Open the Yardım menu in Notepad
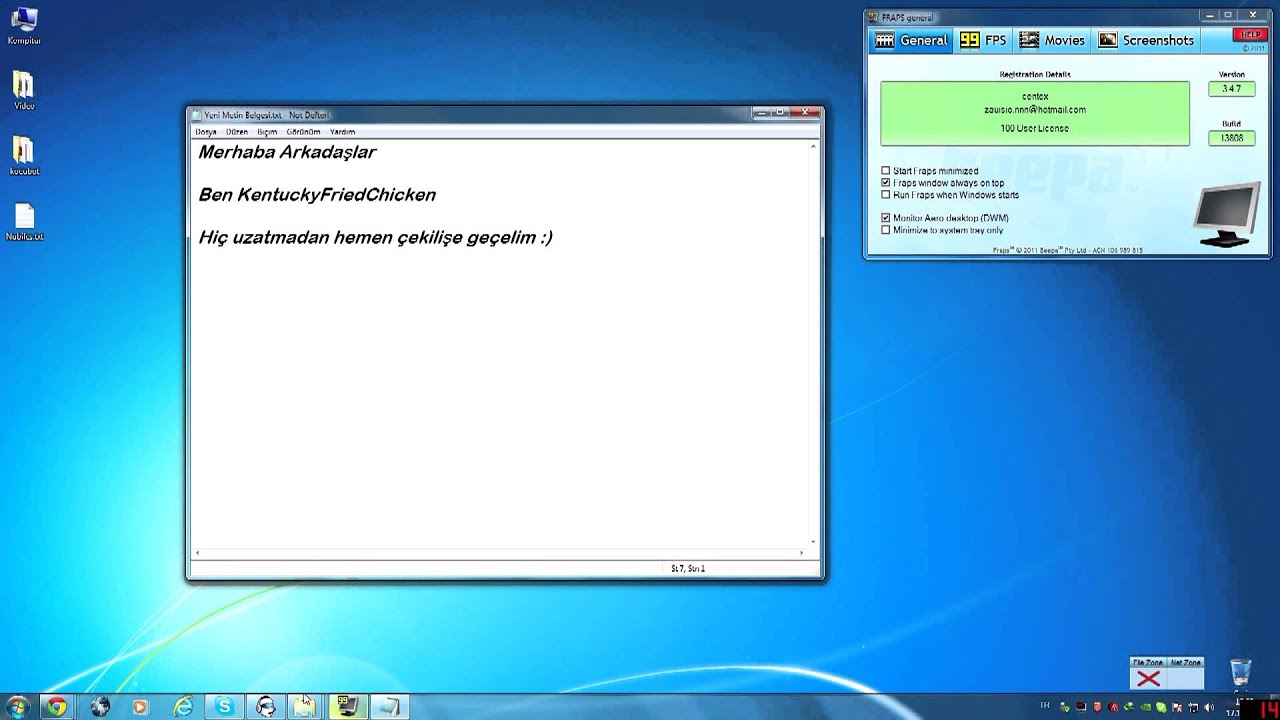 [342, 132]
